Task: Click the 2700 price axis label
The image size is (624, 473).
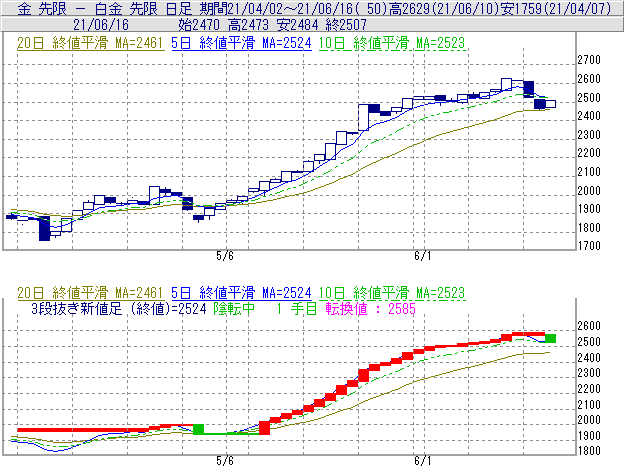Action: 589,60
